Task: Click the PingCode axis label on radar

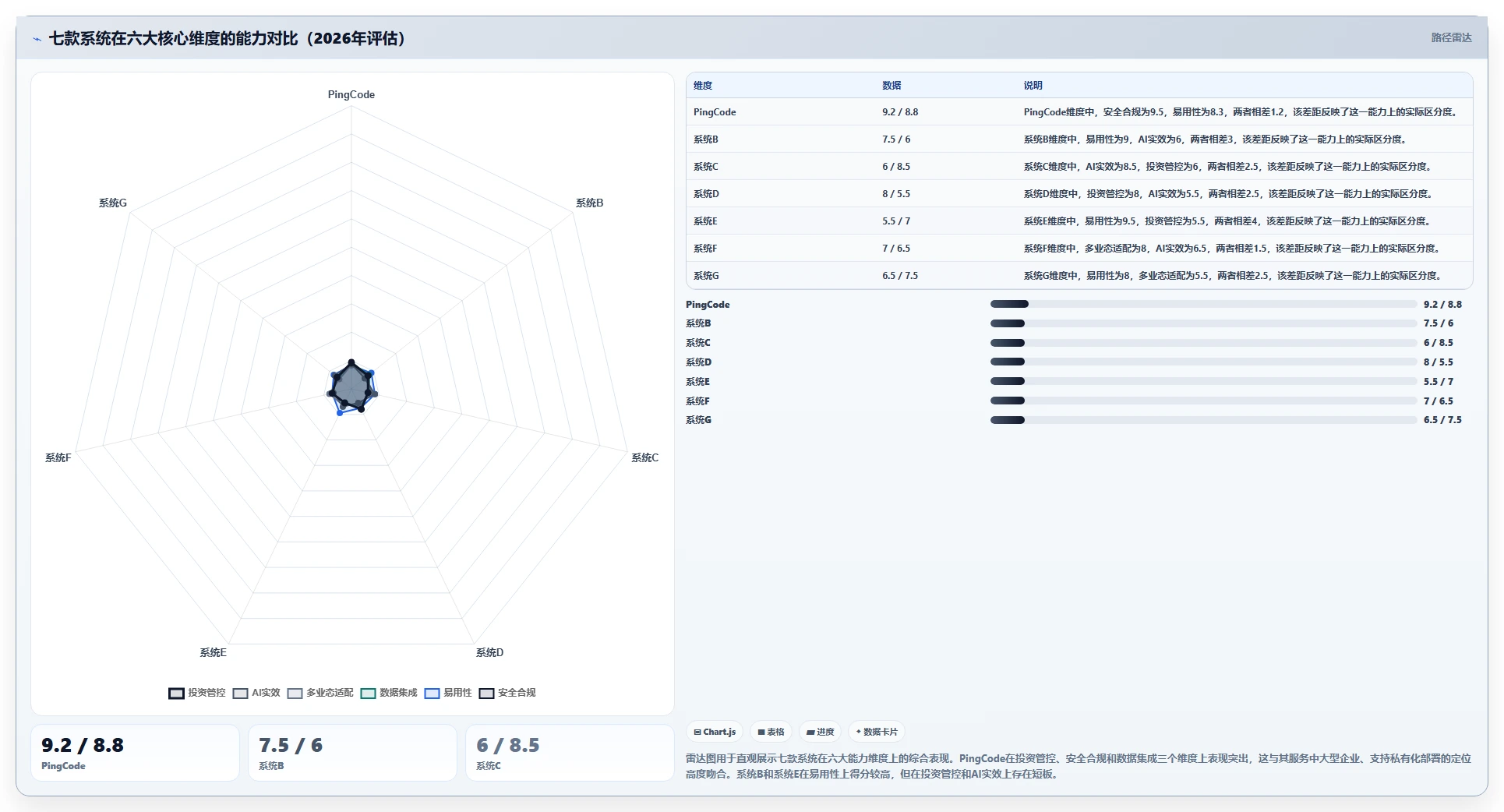Action: [351, 94]
